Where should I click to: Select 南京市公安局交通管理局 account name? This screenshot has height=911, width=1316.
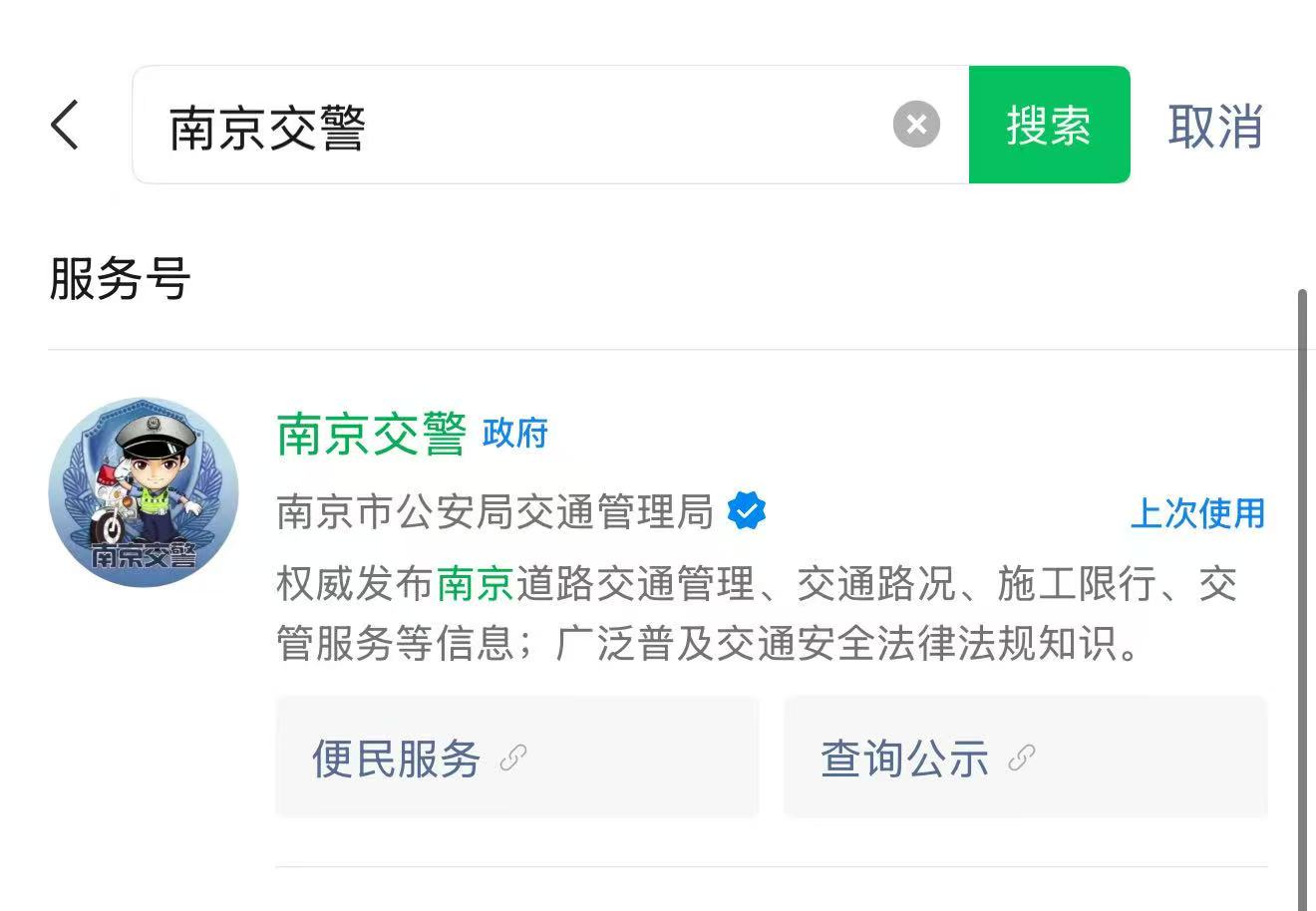(495, 511)
